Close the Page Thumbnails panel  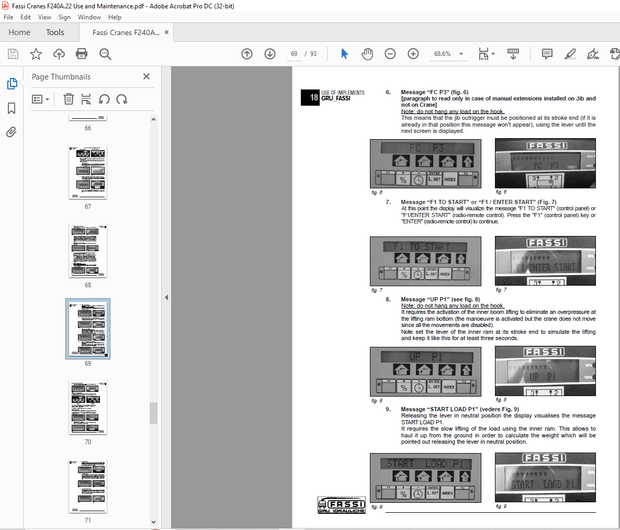click(146, 76)
